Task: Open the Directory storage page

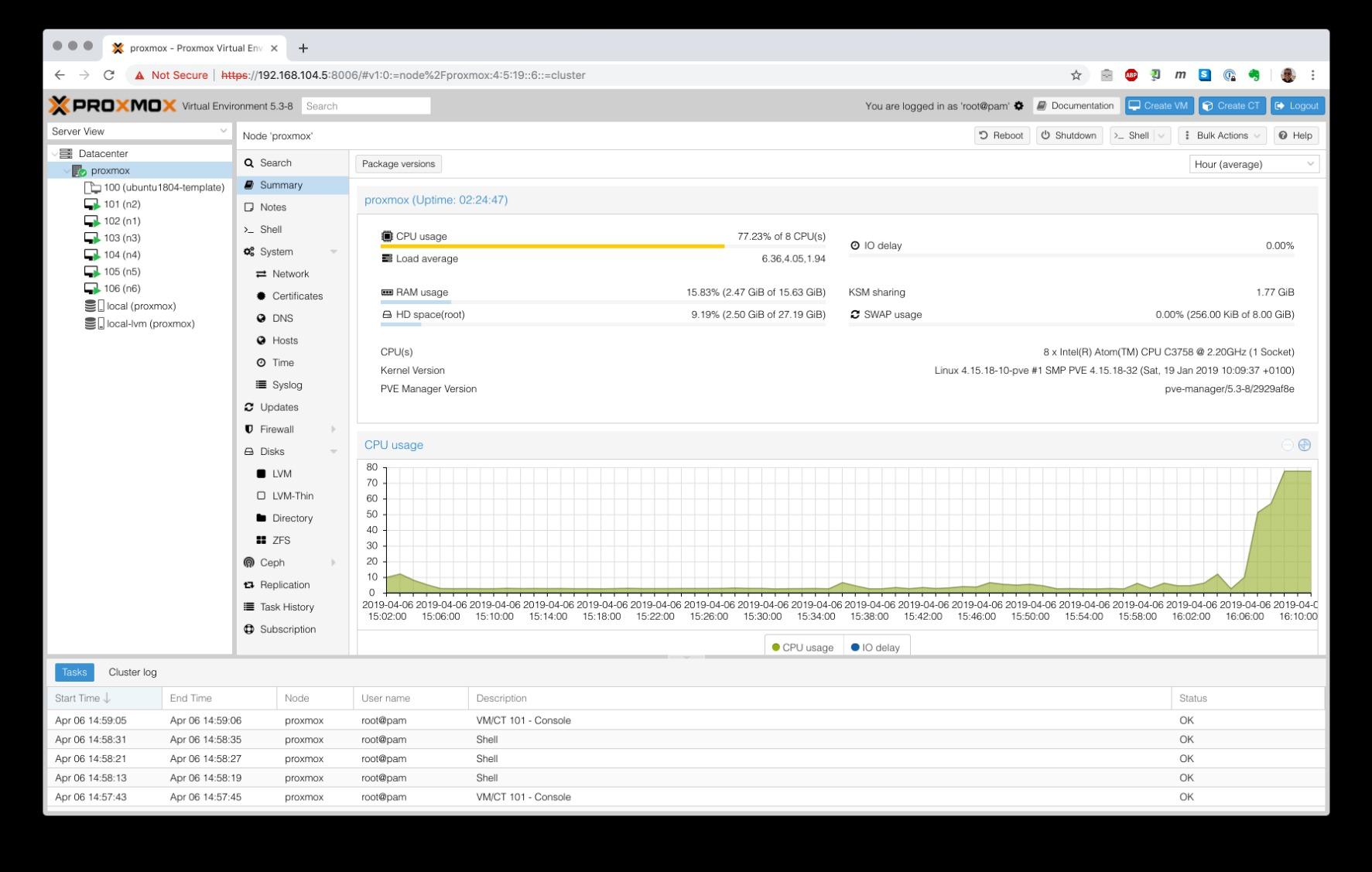Action: 293,518
